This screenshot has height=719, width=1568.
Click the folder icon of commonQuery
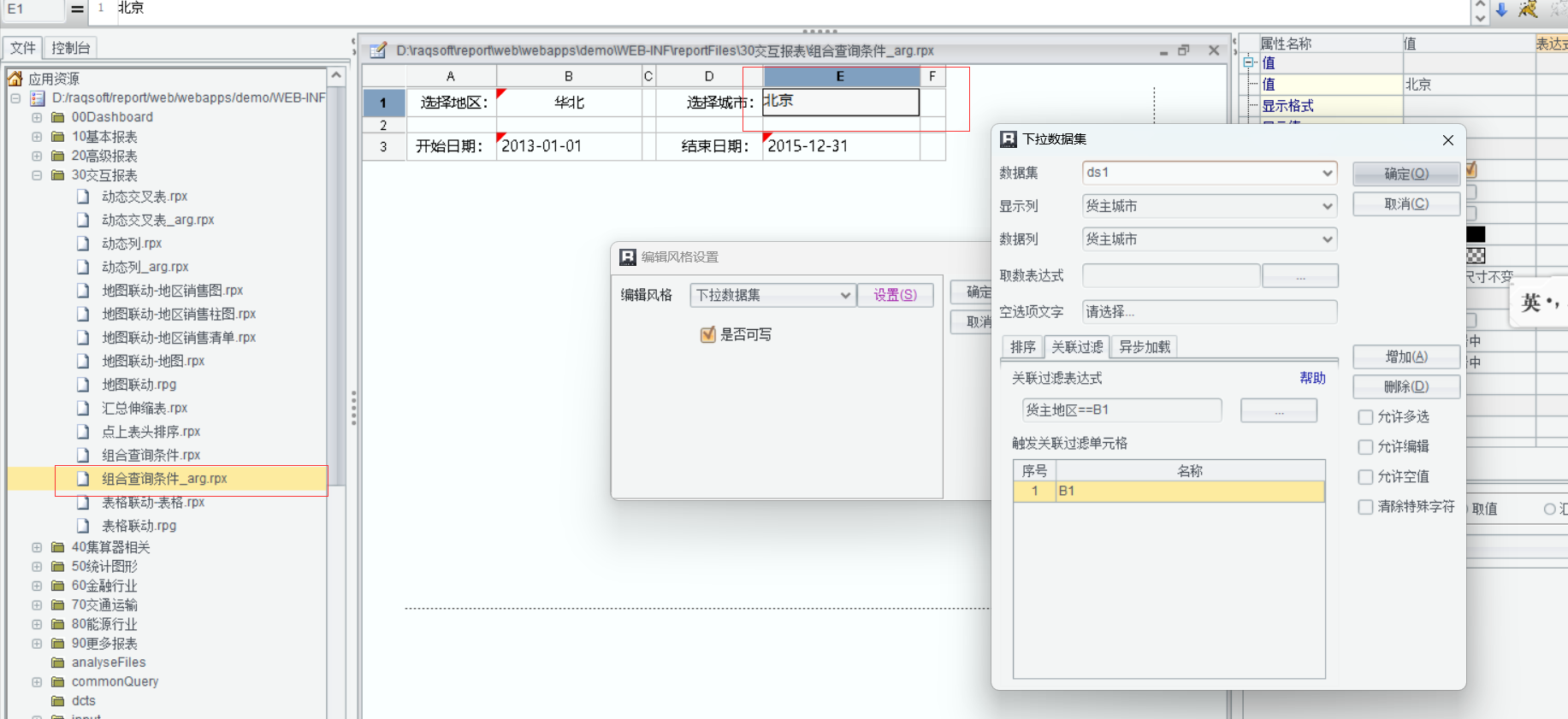click(x=58, y=682)
